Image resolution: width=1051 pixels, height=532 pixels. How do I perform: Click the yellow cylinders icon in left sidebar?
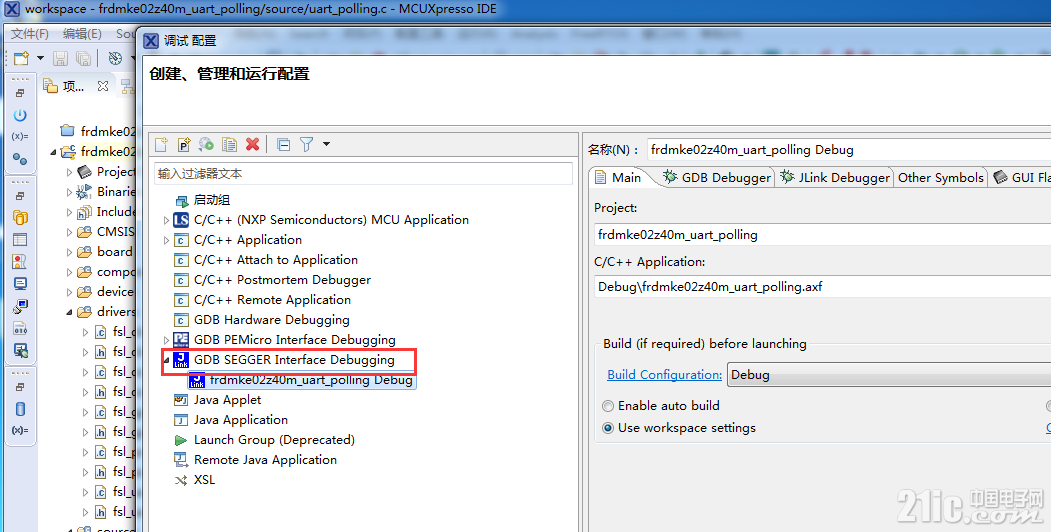[x=20, y=217]
